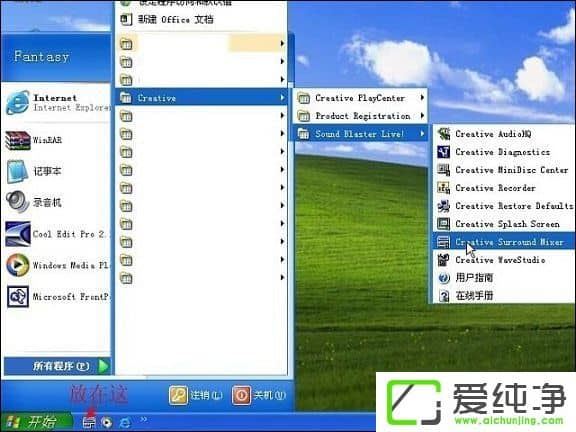Open Creative AudioHQ icon
Screen dimensions: 576x432
tap(444, 134)
